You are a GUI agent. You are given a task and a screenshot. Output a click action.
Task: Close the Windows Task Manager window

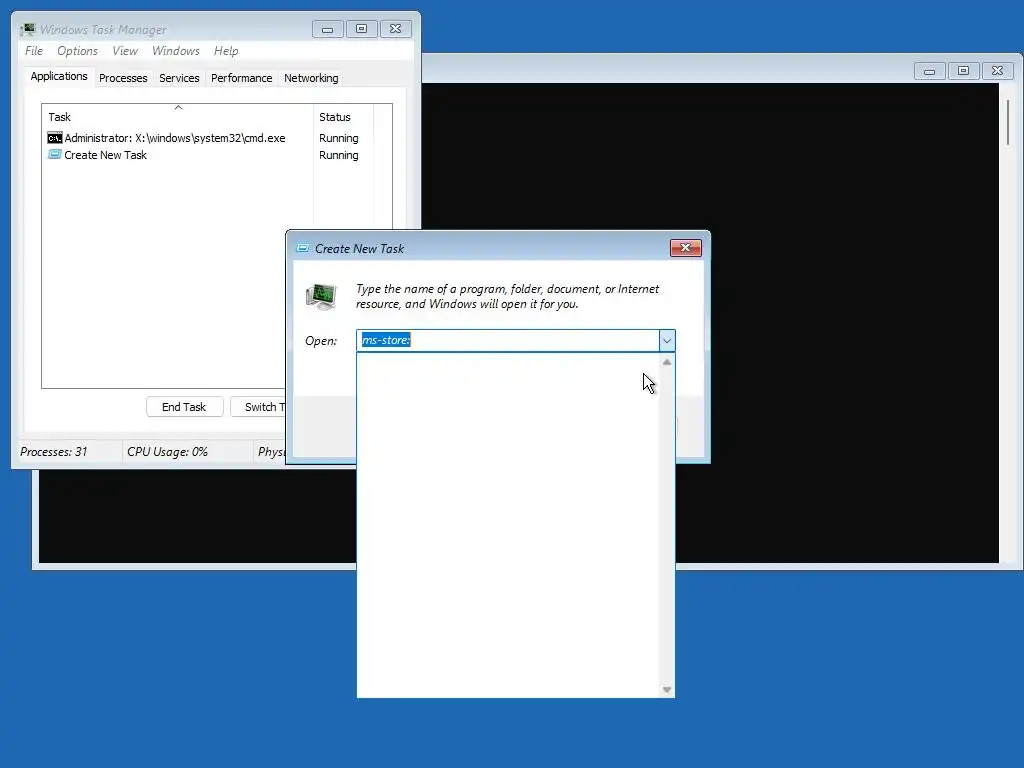pyautogui.click(x=396, y=29)
